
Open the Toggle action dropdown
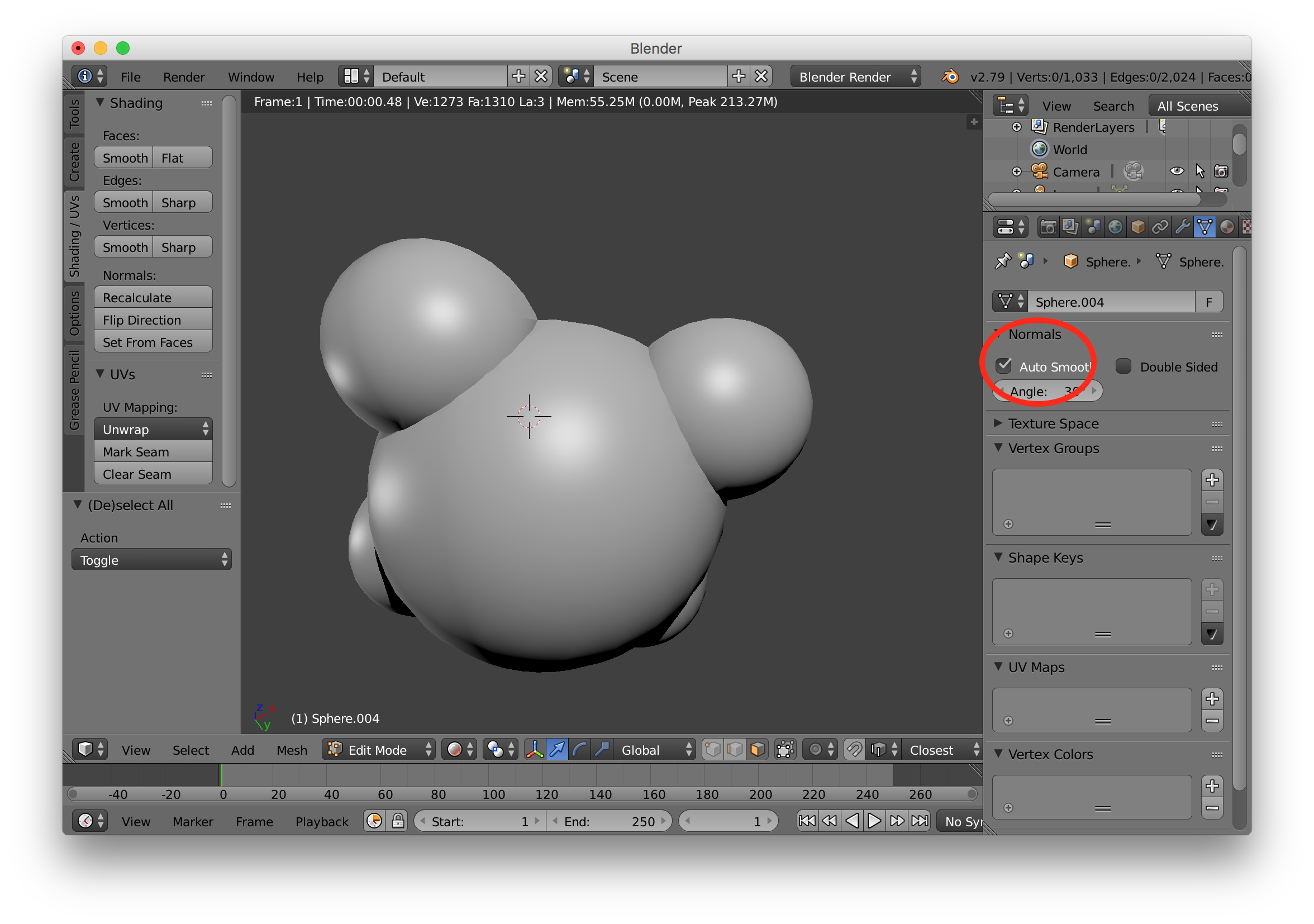pyautogui.click(x=151, y=560)
